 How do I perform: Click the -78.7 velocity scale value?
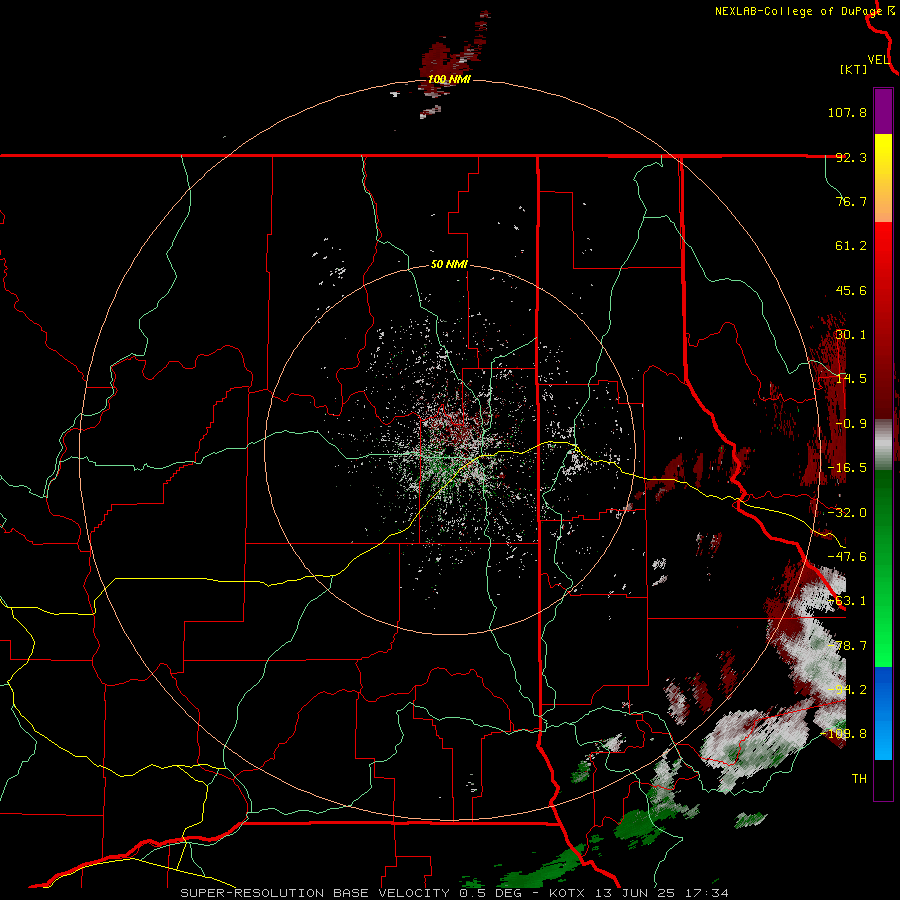point(847,646)
